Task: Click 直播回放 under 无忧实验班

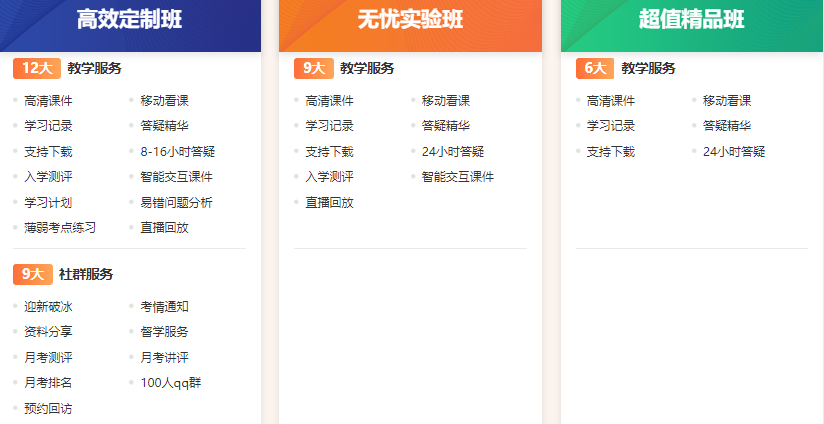Action: pyautogui.click(x=329, y=203)
